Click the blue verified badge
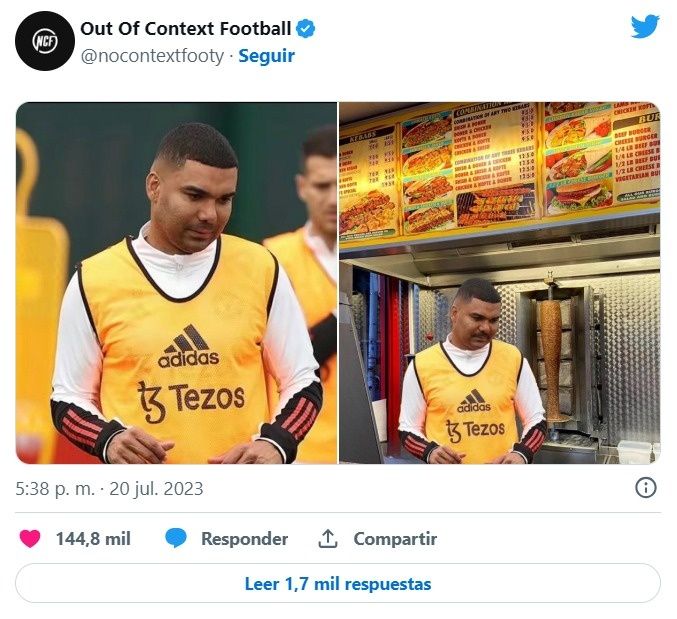The image size is (677, 619). (x=306, y=29)
